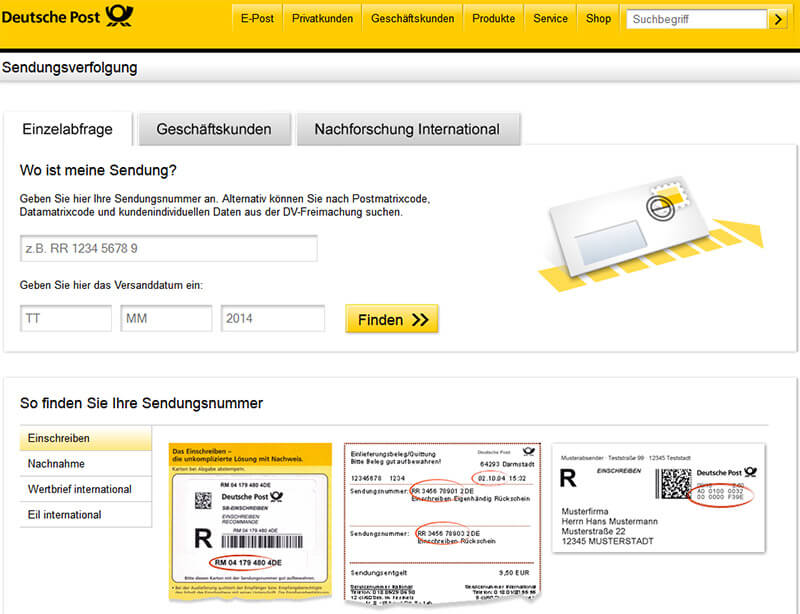This screenshot has height=614, width=800.
Task: Open the Shop menu
Action: [598, 19]
